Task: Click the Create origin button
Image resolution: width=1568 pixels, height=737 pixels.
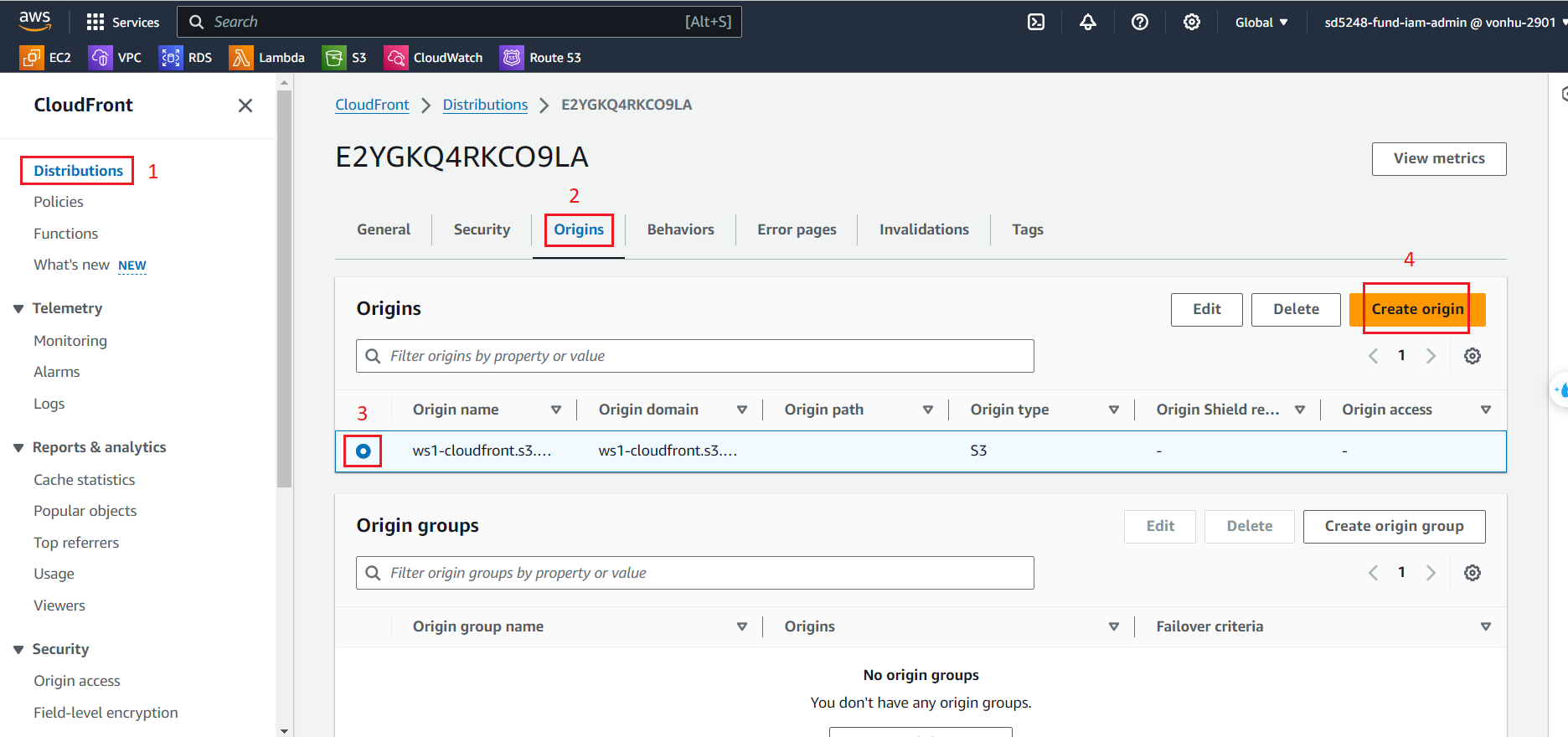Action: (1417, 309)
